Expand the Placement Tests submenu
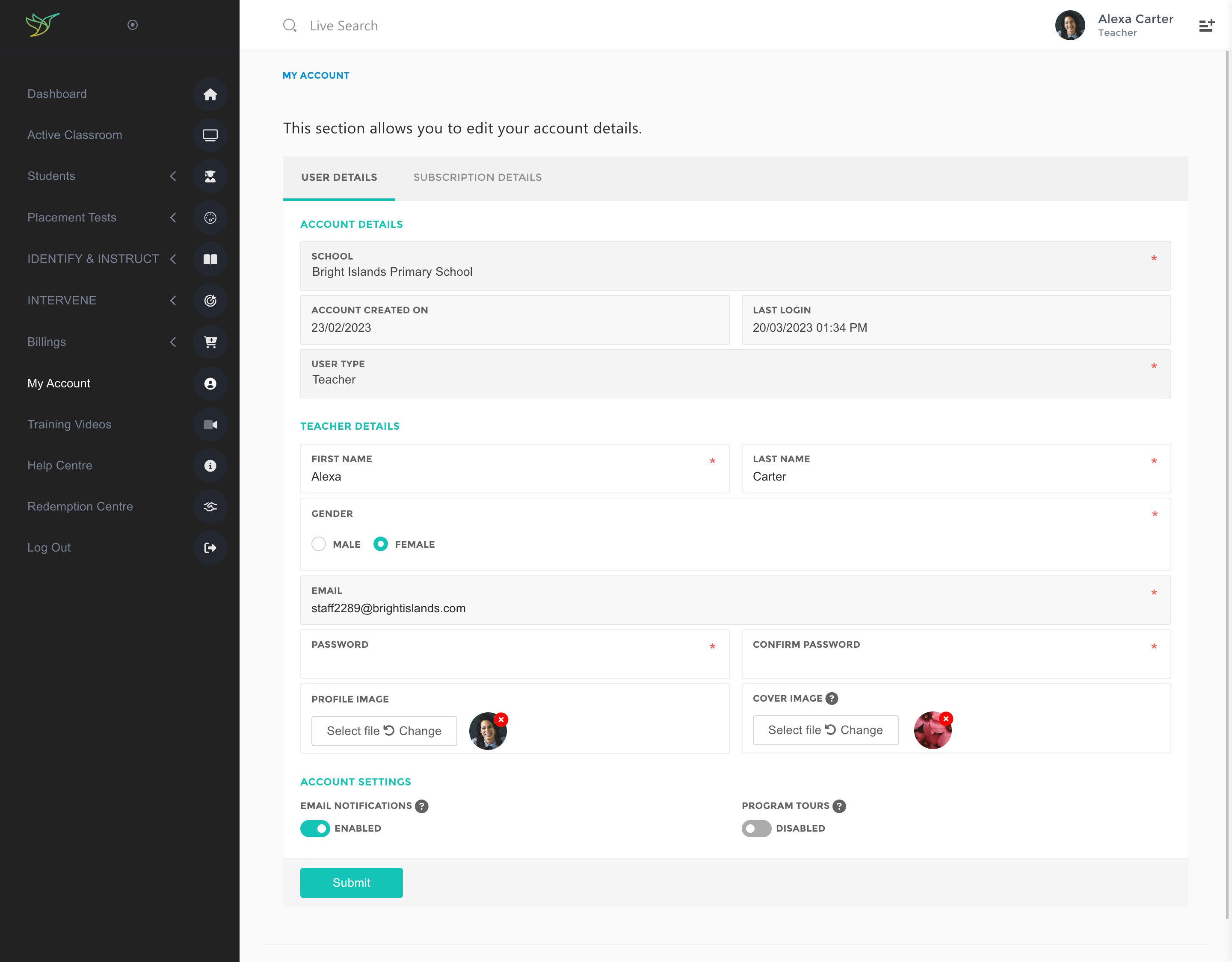The image size is (1232, 962). pos(173,218)
